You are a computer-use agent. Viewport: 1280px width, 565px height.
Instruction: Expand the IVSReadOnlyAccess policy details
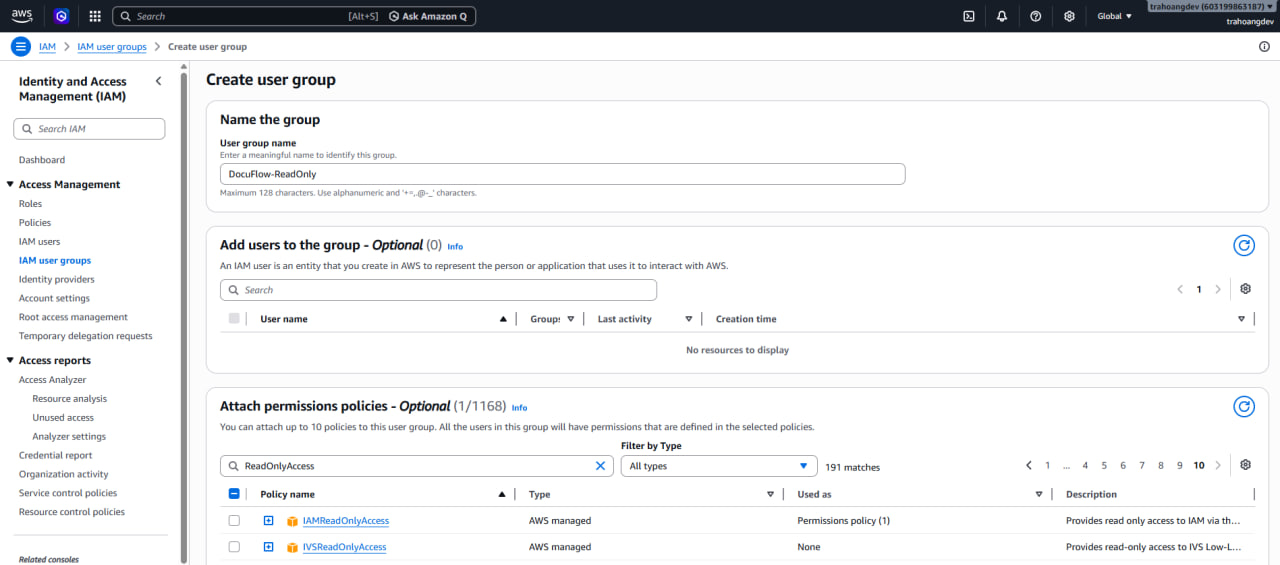pyautogui.click(x=268, y=546)
